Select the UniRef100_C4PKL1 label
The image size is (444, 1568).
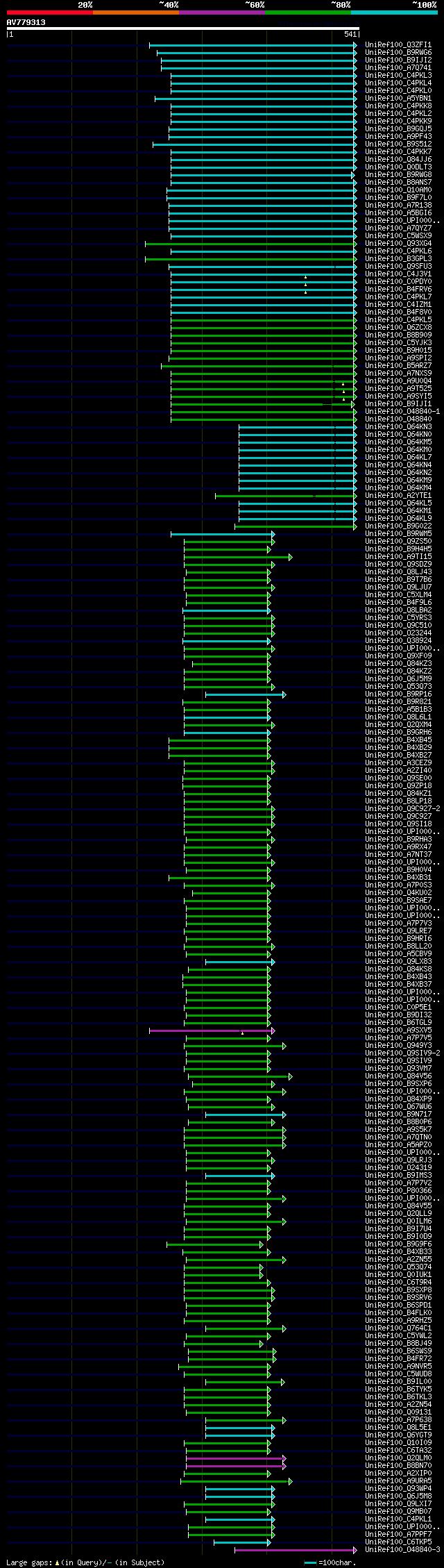point(398,1519)
